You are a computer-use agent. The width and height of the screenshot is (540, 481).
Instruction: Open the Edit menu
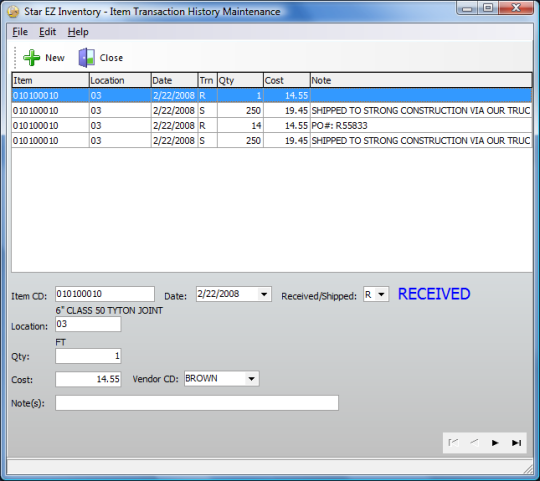[47, 32]
